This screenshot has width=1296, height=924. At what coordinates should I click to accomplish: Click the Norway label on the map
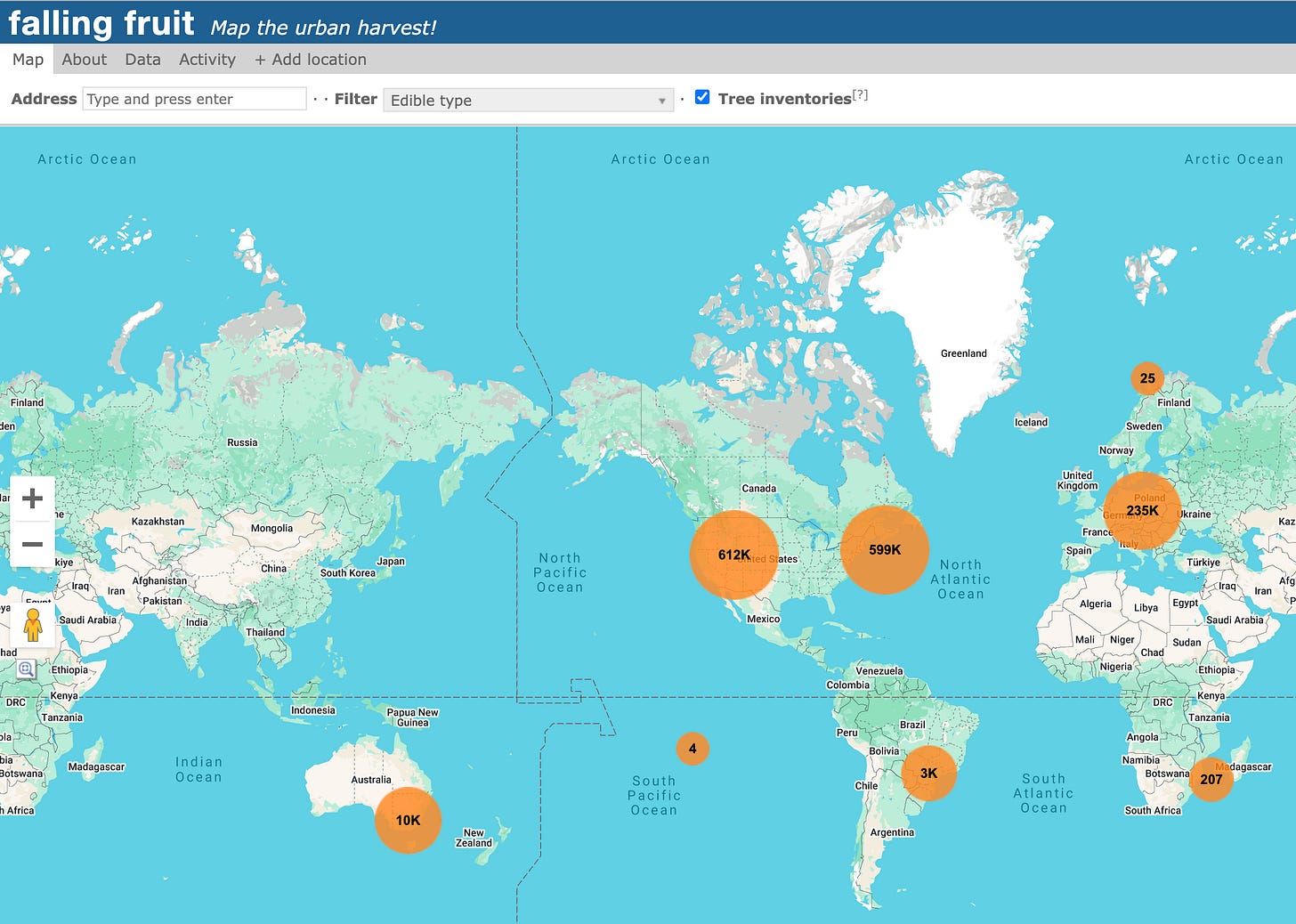pyautogui.click(x=1116, y=450)
